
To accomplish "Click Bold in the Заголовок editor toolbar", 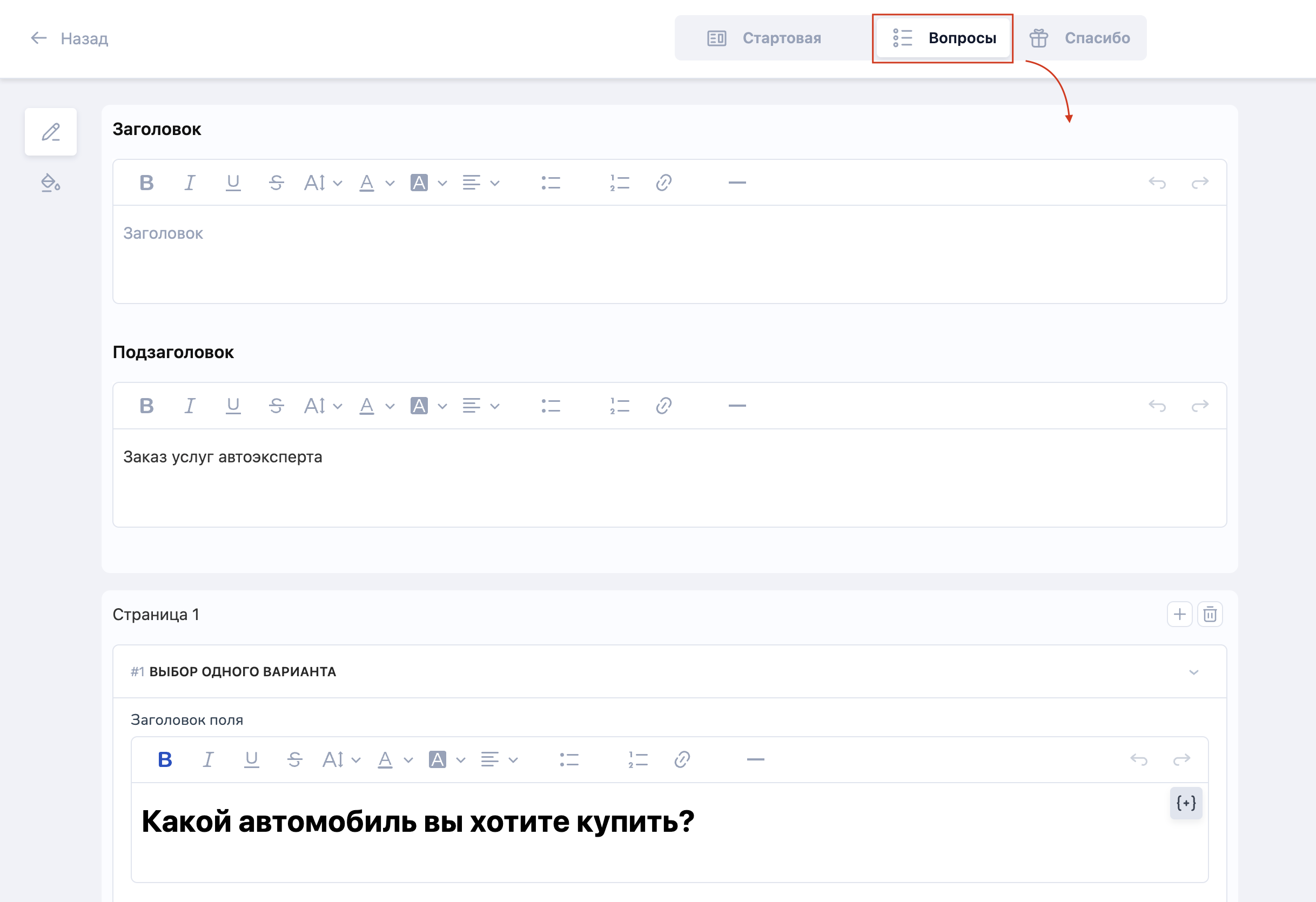I will 146,183.
